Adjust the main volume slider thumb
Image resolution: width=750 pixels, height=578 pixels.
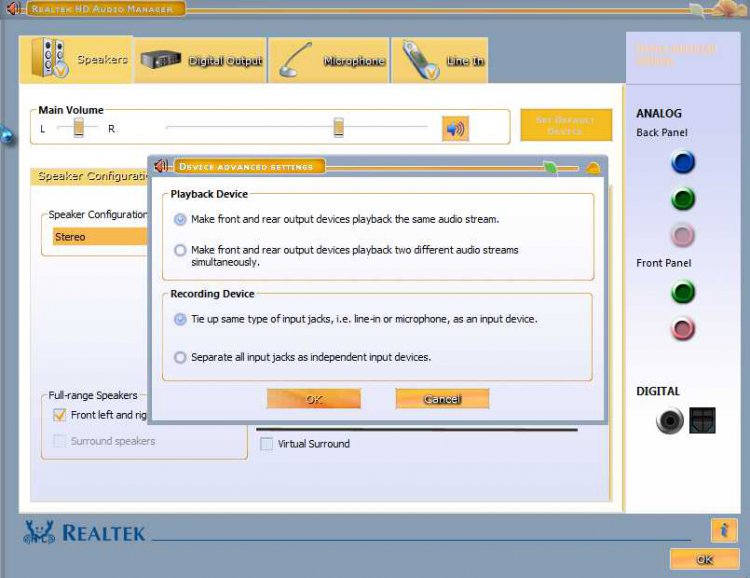point(339,127)
